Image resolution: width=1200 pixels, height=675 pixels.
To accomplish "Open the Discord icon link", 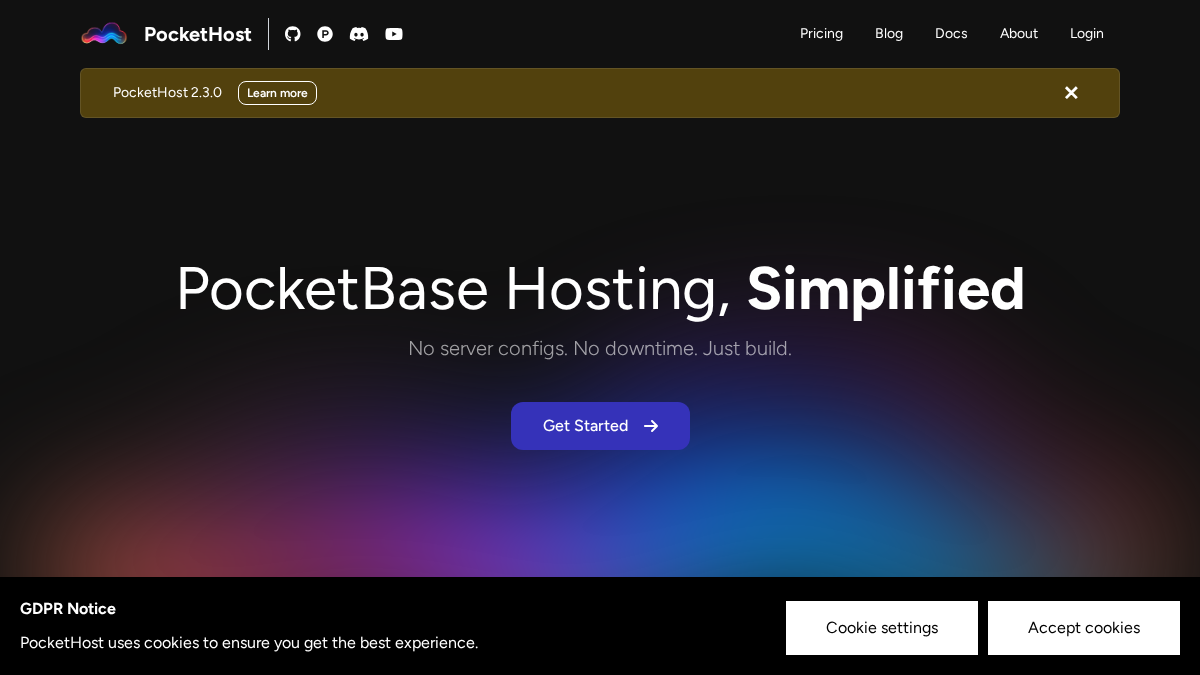I will click(x=359, y=34).
